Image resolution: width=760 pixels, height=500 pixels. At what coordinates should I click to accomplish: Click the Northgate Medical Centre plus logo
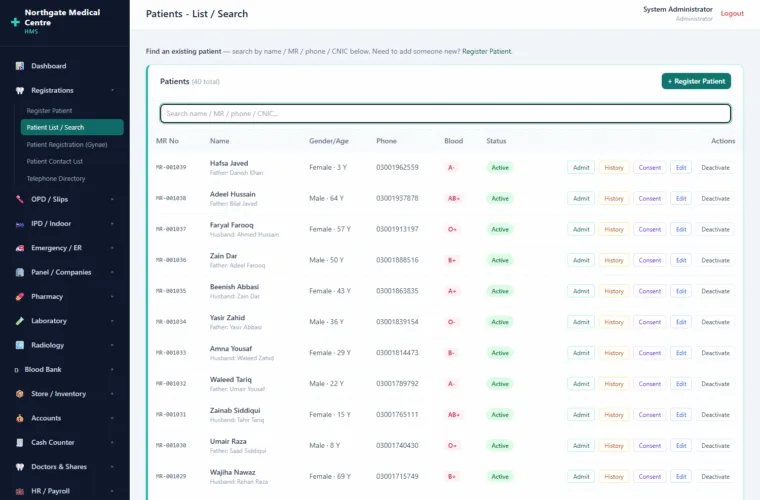click(x=15, y=22)
